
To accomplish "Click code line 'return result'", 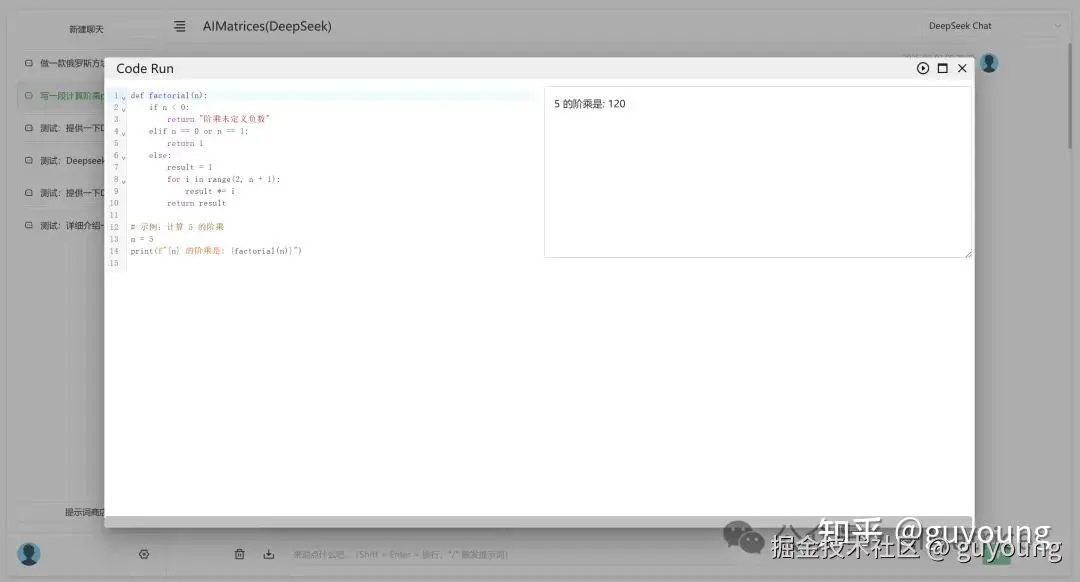I will 196,203.
